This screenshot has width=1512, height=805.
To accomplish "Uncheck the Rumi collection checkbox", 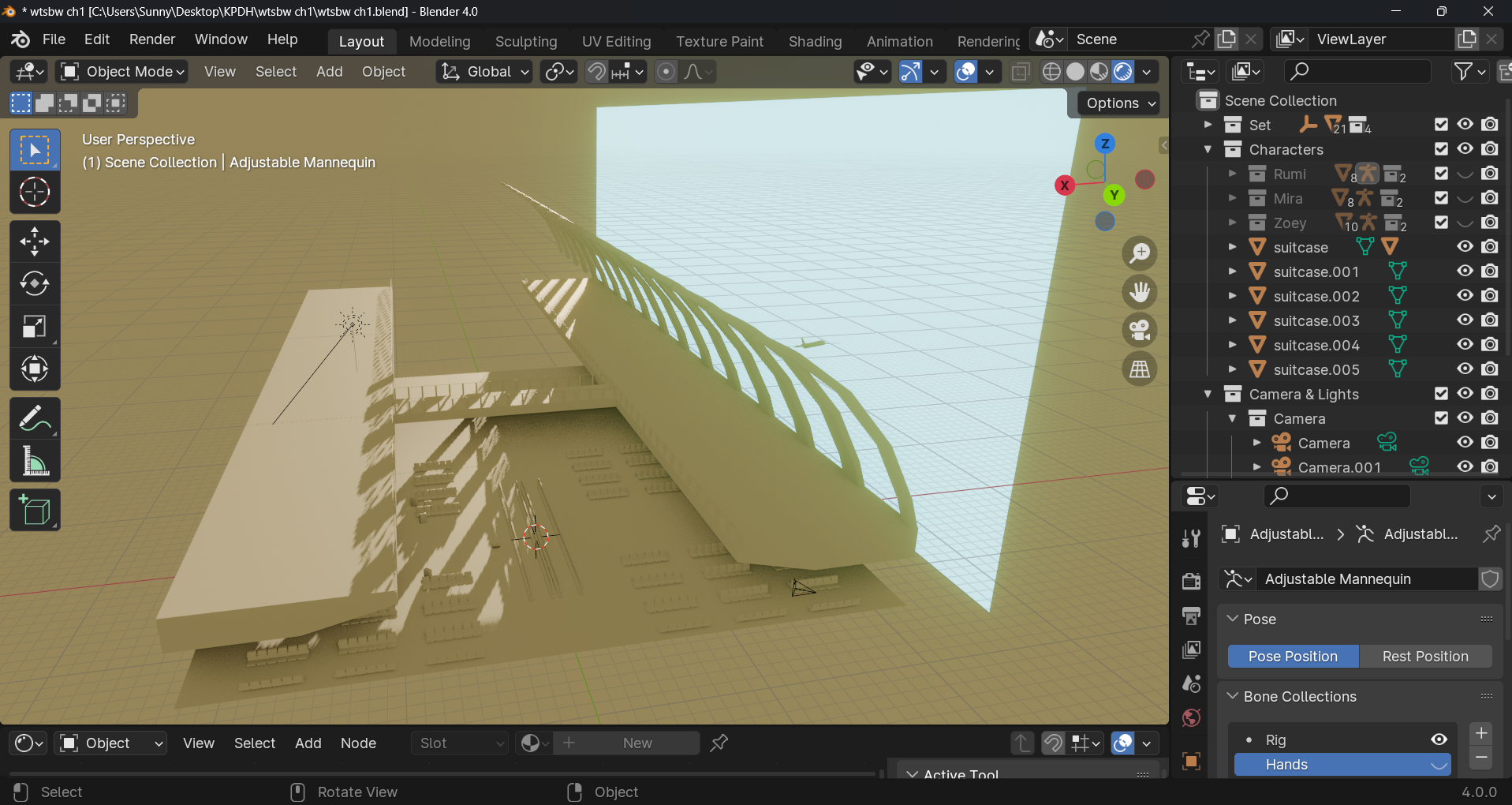I will pyautogui.click(x=1441, y=174).
